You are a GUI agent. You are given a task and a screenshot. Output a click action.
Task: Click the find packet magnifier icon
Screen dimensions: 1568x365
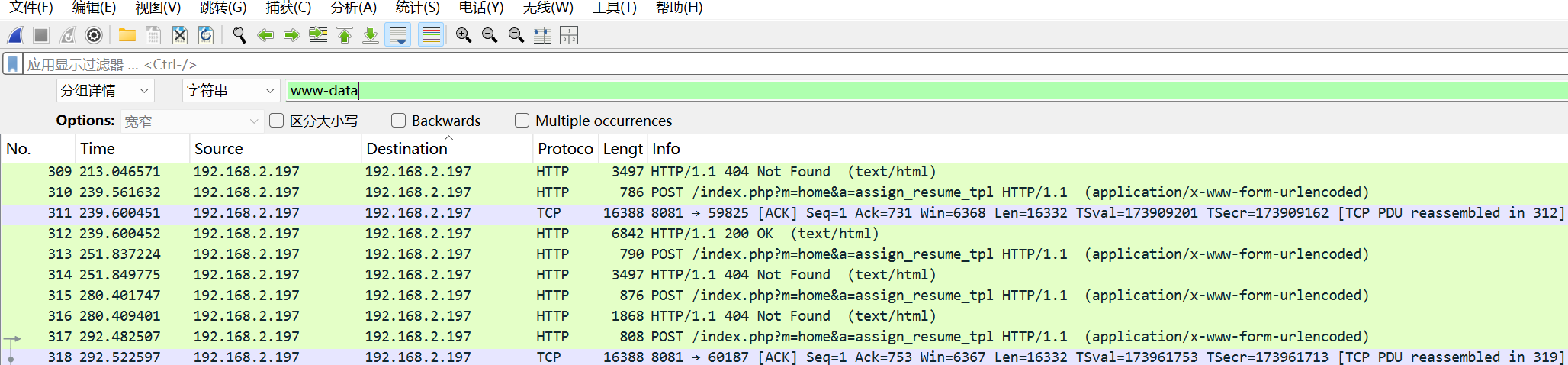pyautogui.click(x=239, y=35)
